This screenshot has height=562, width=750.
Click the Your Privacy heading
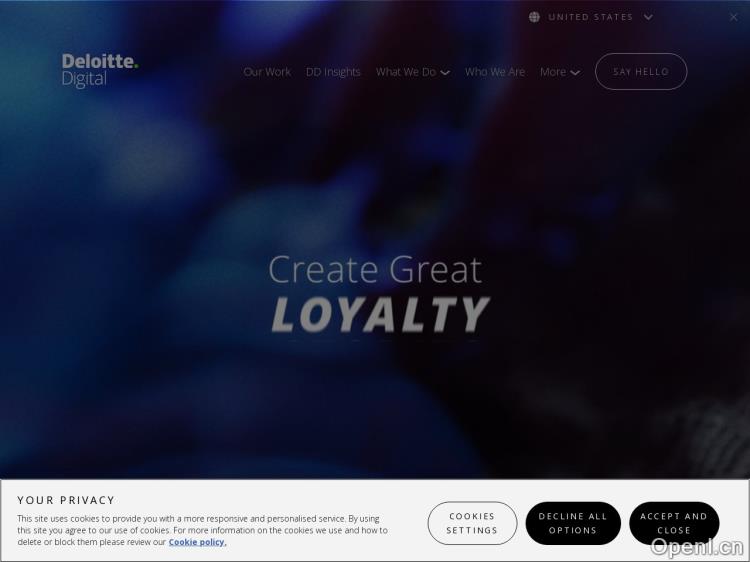(x=66, y=500)
